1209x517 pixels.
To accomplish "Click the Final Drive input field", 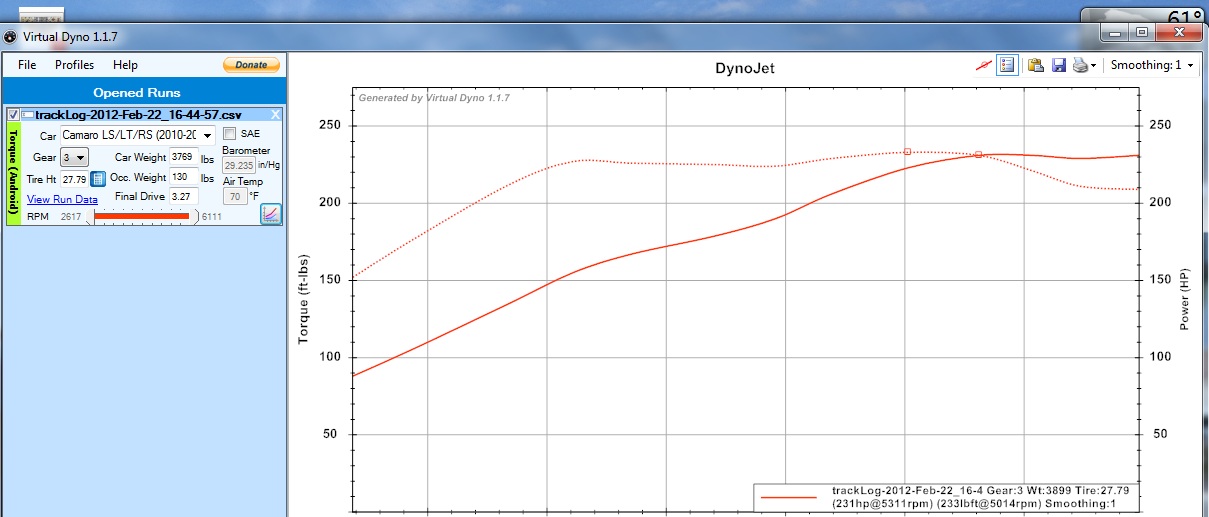I will (x=183, y=197).
